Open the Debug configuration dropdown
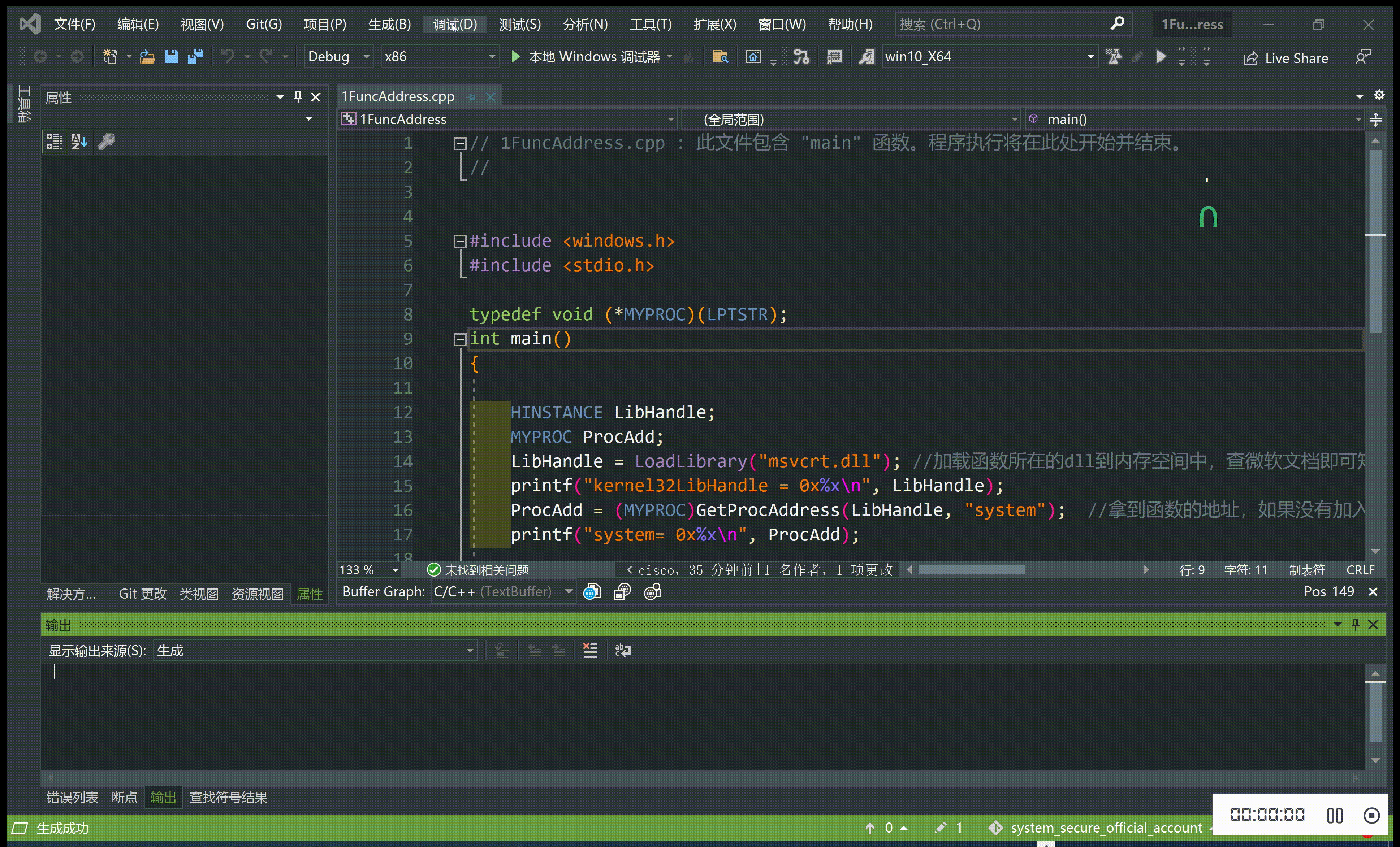 click(x=339, y=57)
